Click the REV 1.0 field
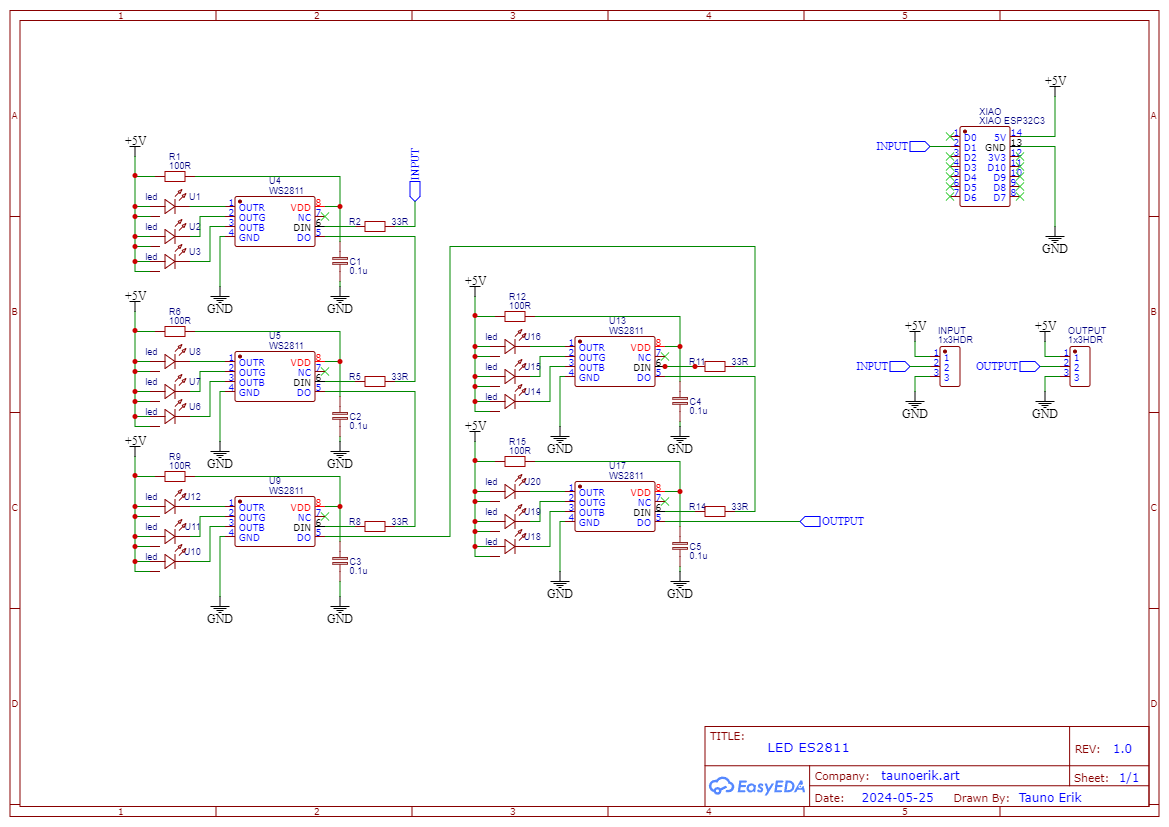Image resolution: width=1169 pixels, height=827 pixels. pyautogui.click(x=1122, y=749)
